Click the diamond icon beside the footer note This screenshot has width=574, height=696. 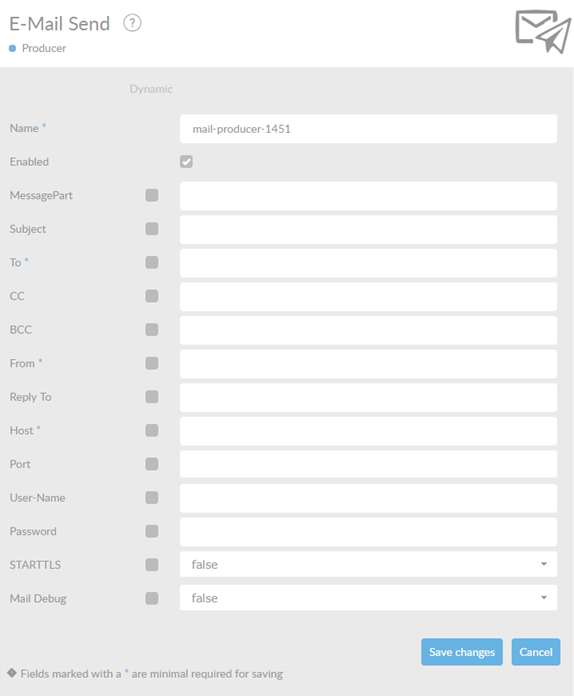(12, 673)
